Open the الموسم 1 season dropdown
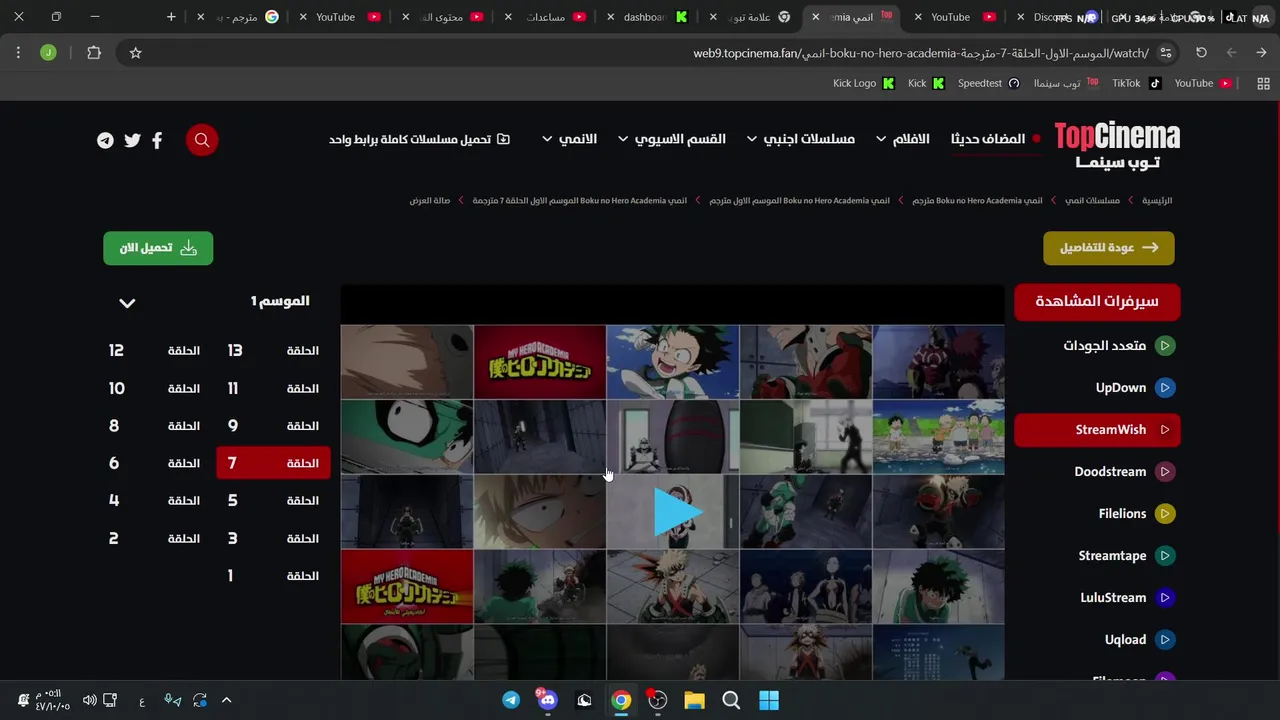This screenshot has height=720, width=1280. (127, 303)
